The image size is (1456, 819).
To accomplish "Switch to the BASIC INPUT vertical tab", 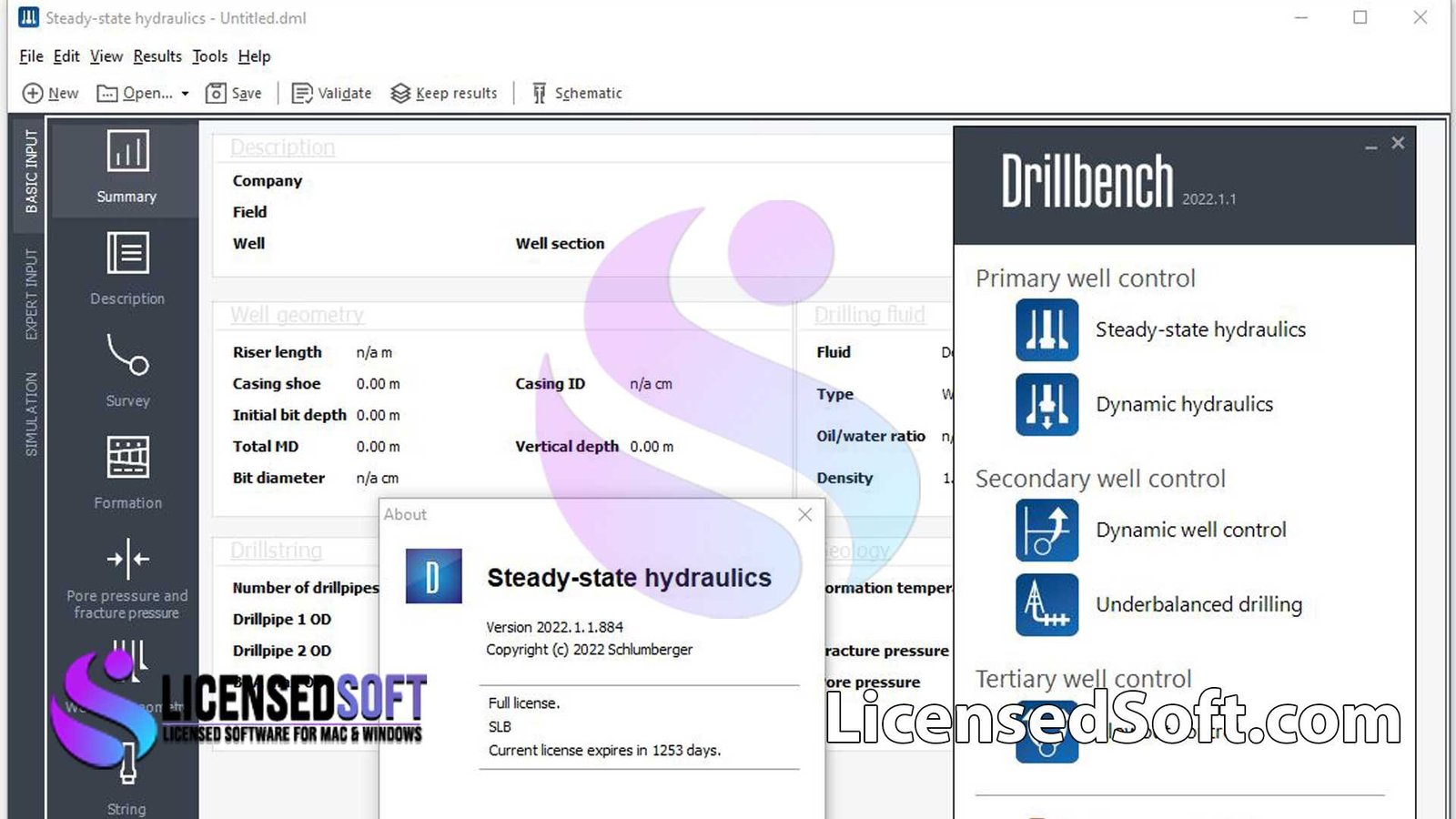I will (31, 171).
